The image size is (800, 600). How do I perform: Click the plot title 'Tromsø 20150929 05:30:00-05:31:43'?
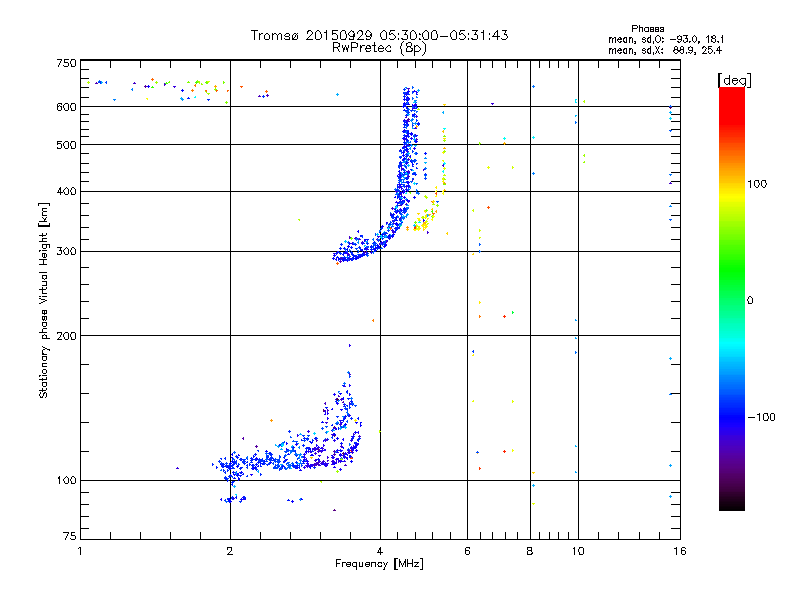click(x=379, y=35)
